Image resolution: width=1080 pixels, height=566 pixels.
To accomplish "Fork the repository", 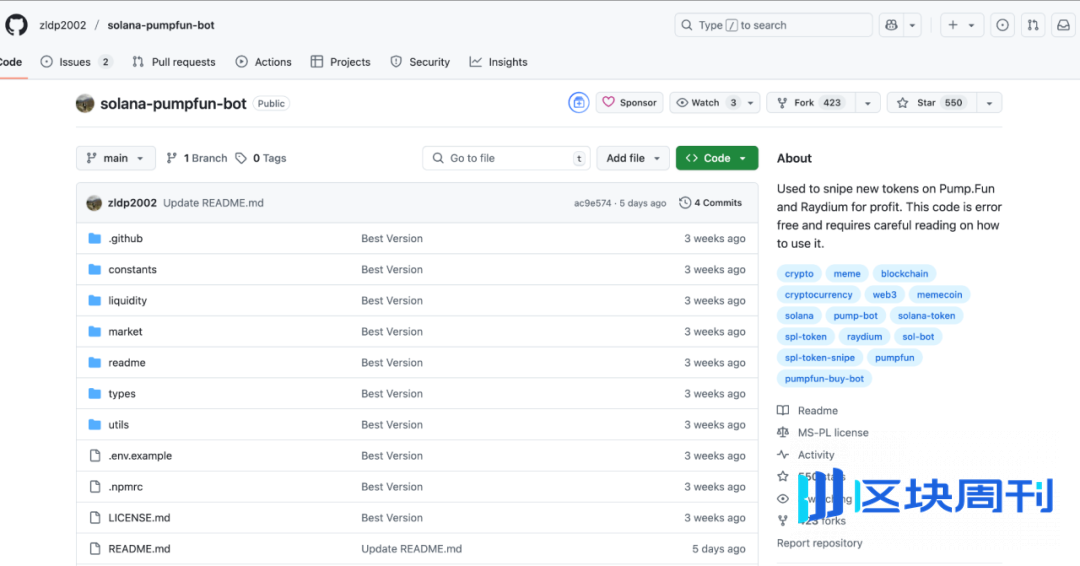I will [811, 103].
